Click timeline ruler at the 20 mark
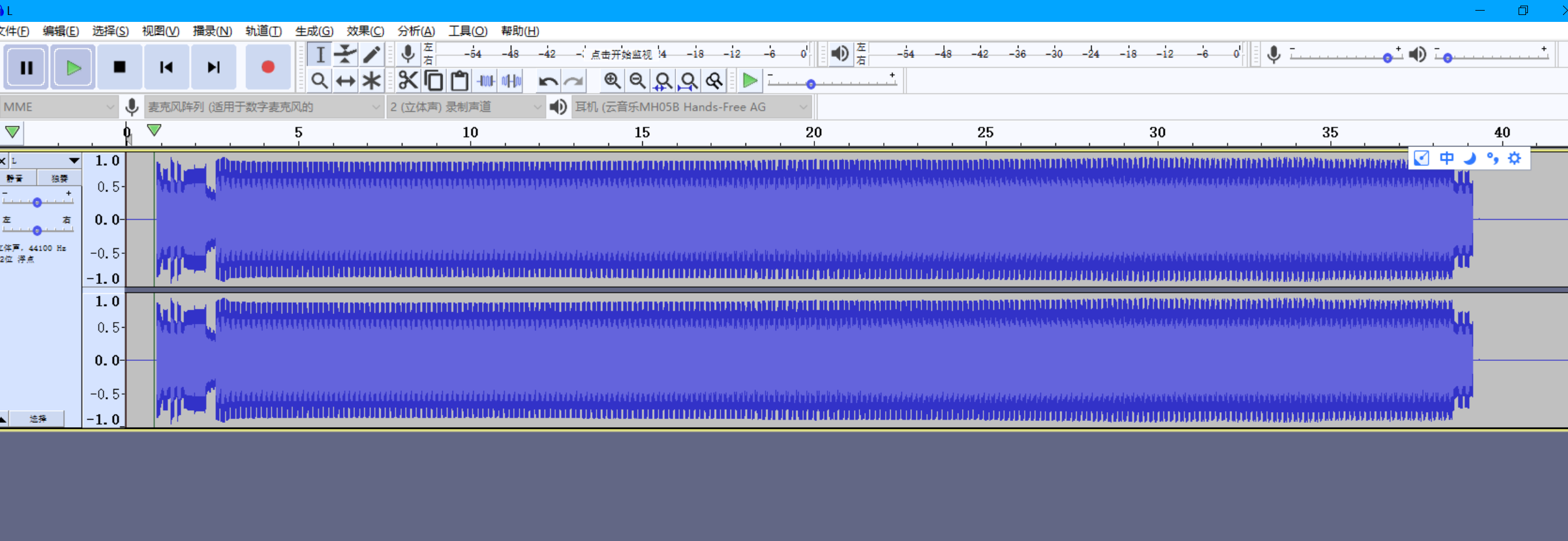 pyautogui.click(x=814, y=133)
